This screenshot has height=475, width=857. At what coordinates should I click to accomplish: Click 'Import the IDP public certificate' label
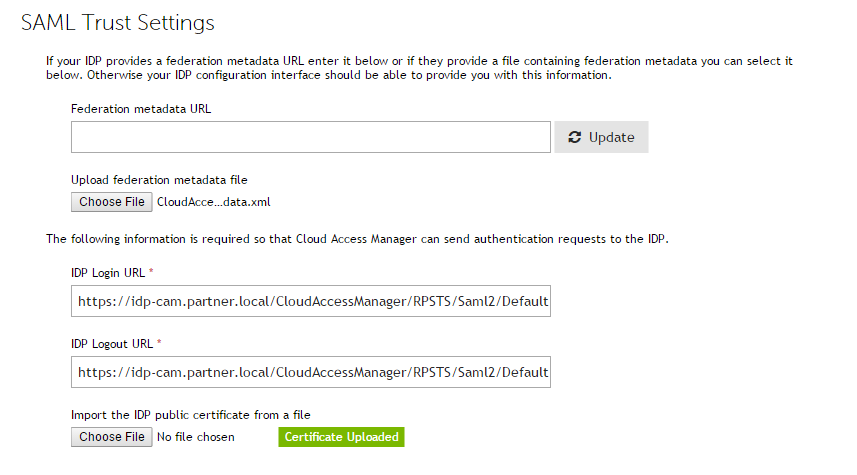tap(187, 415)
